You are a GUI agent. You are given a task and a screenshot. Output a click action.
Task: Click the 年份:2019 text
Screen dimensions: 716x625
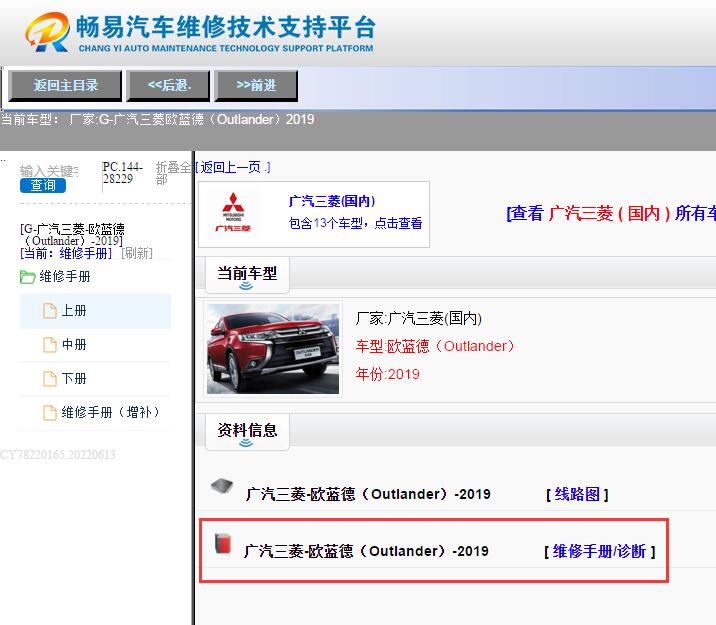tap(387, 374)
